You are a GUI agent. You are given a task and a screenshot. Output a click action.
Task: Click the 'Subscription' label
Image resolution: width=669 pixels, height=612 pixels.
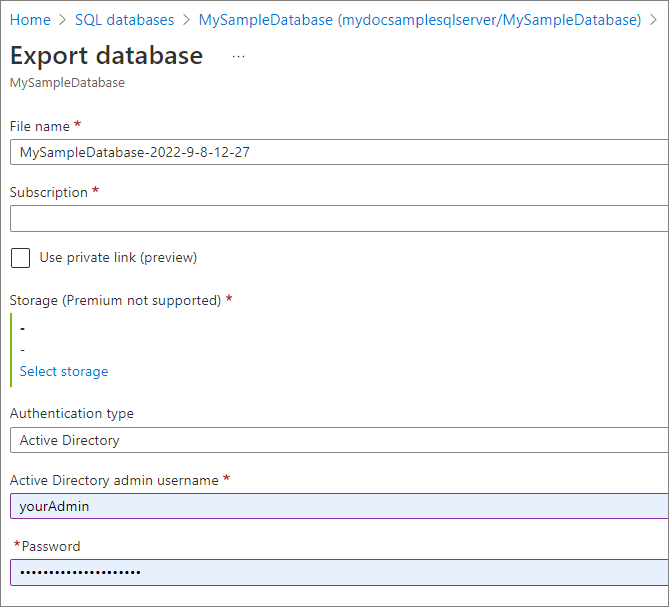(x=49, y=192)
